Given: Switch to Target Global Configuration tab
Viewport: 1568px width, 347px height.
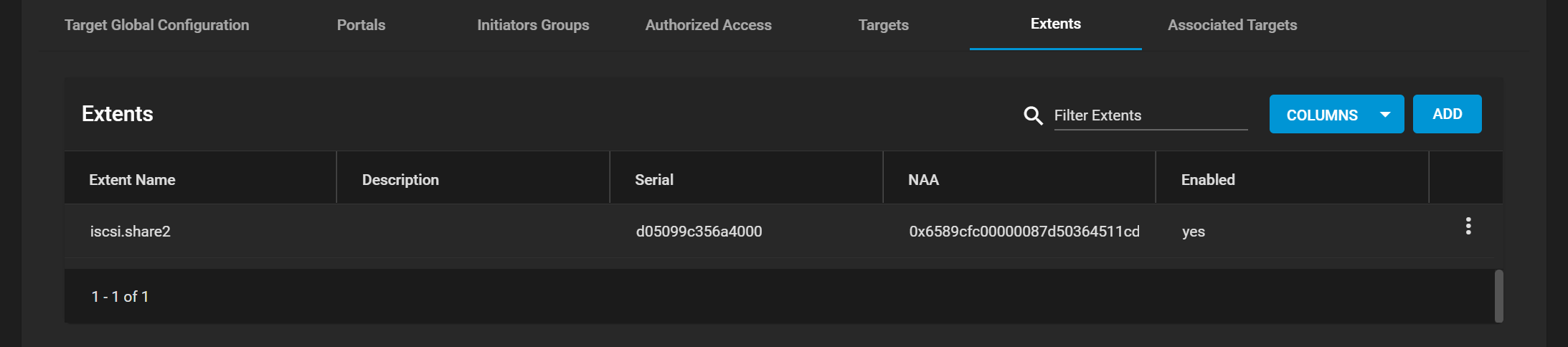Looking at the screenshot, I should click(x=157, y=25).
